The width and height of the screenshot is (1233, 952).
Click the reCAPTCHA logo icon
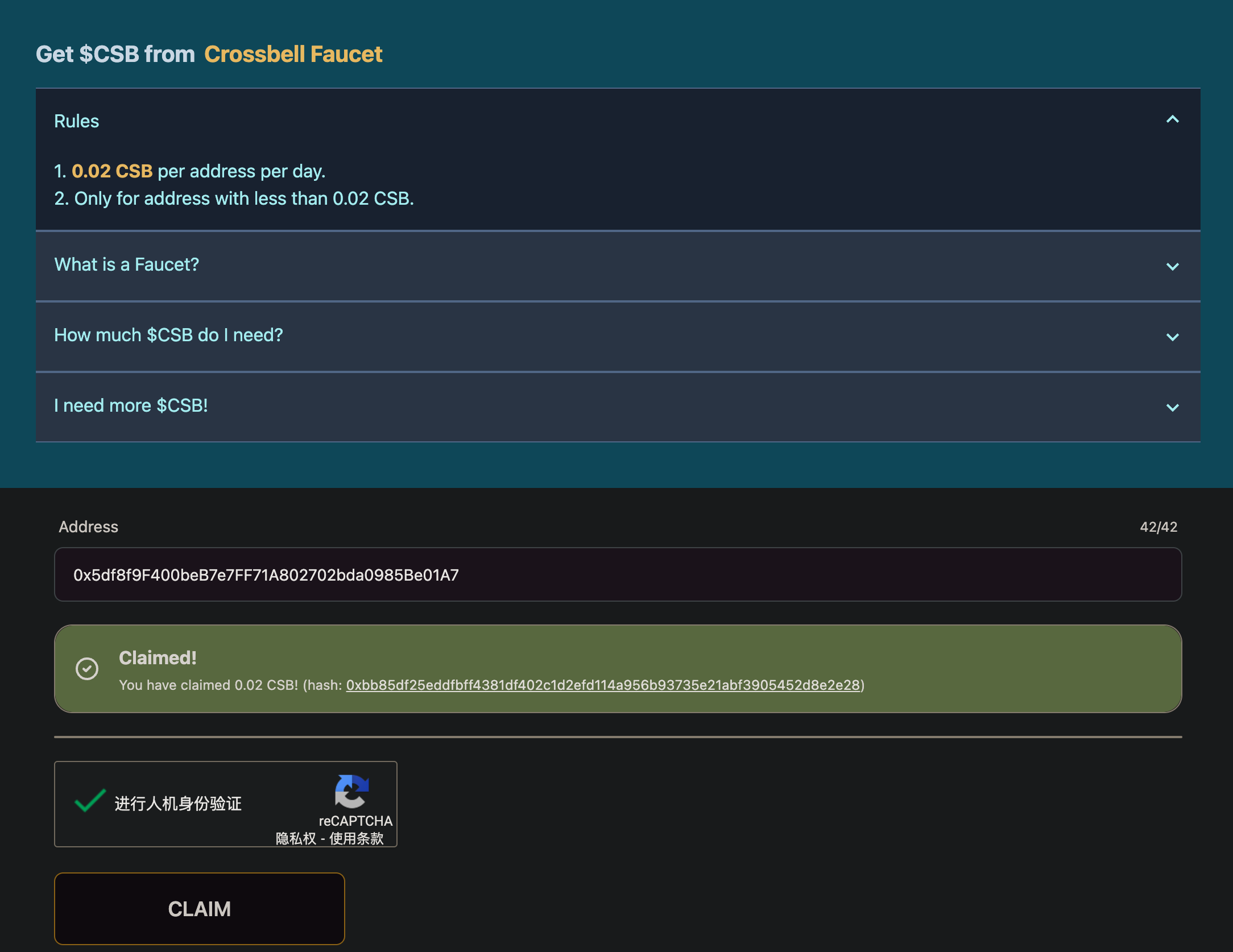coord(352,791)
